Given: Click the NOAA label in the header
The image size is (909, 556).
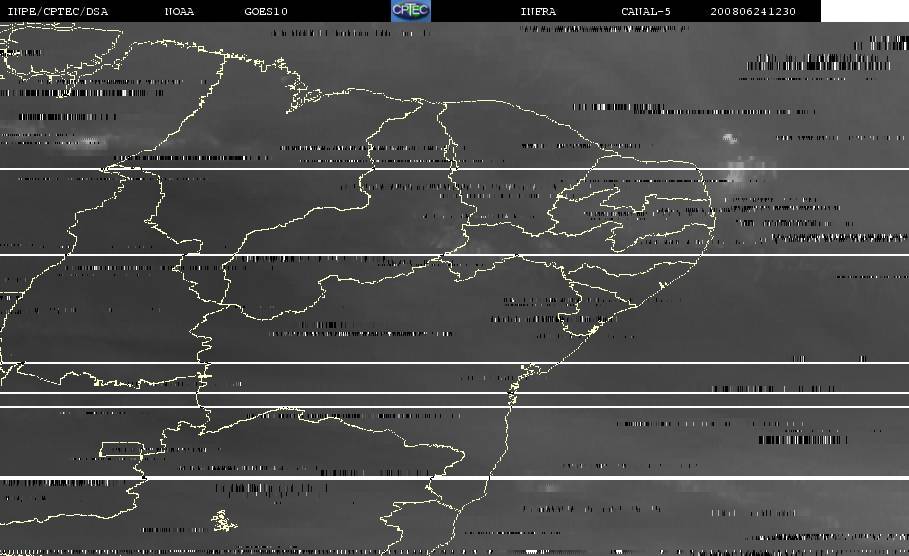Looking at the screenshot, I should (x=179, y=12).
